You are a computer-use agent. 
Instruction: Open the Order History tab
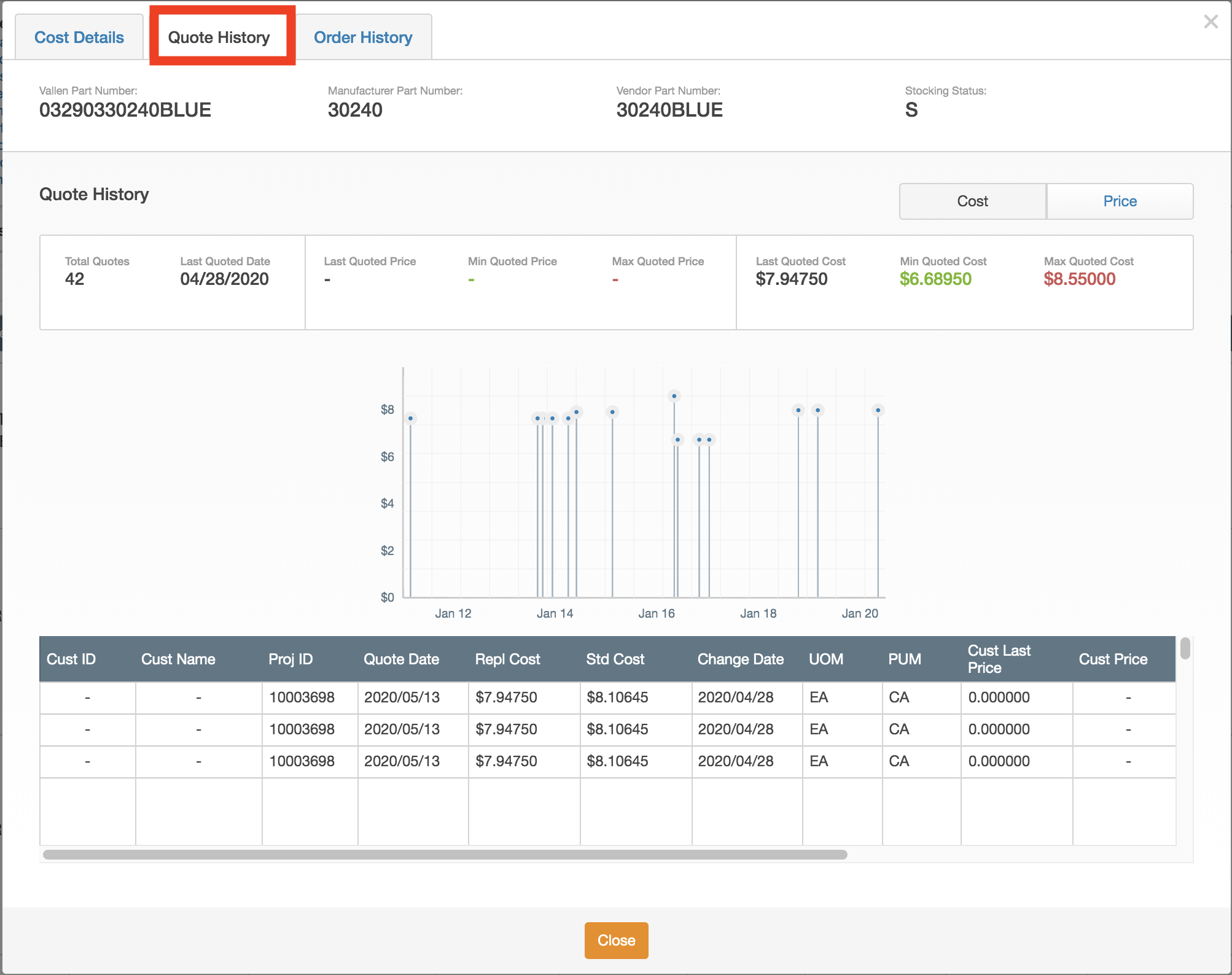click(363, 37)
